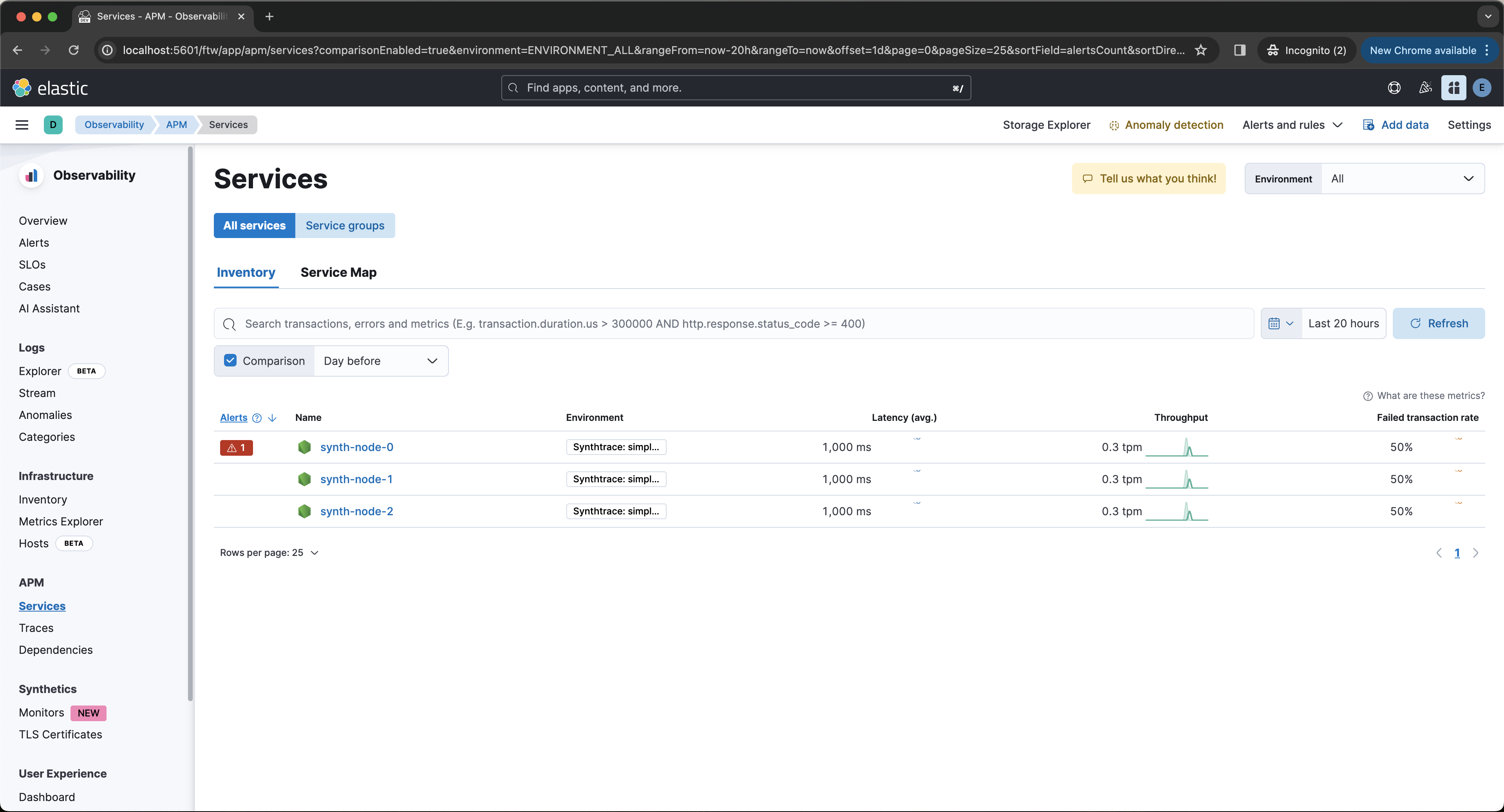
Task: Click the Alerts sort arrow icon
Action: 272,417
